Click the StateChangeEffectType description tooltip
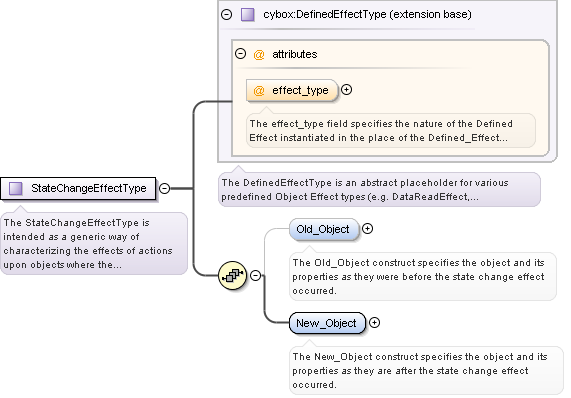 click(94, 243)
